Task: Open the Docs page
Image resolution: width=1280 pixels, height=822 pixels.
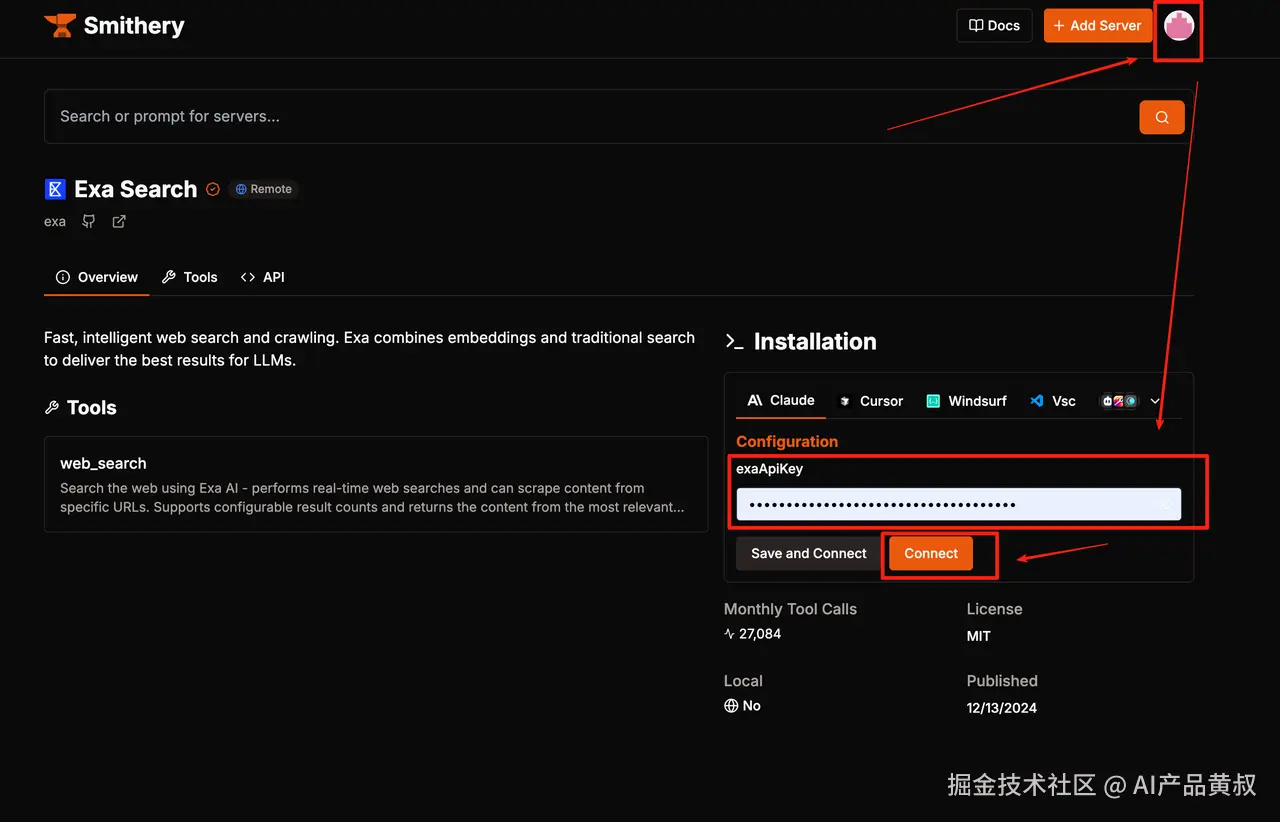Action: point(994,26)
